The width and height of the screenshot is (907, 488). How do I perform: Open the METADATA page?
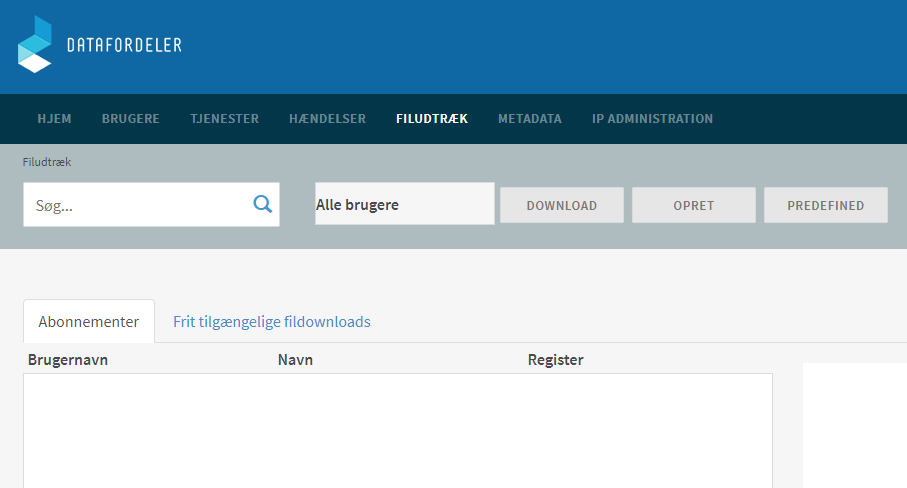(x=529, y=119)
